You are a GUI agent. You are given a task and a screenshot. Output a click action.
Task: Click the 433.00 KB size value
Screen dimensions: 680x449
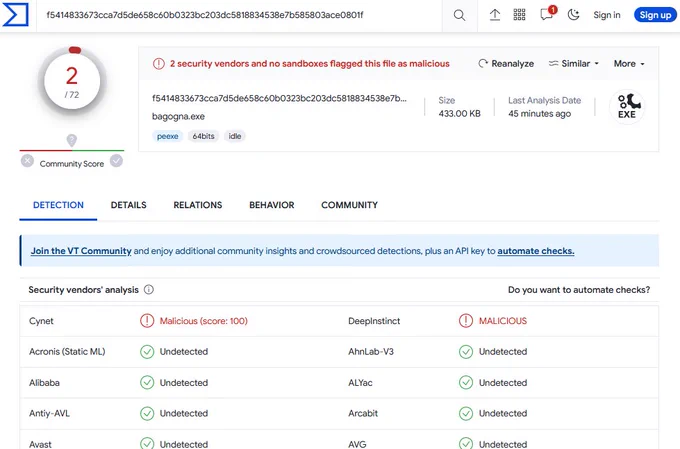tap(459, 114)
